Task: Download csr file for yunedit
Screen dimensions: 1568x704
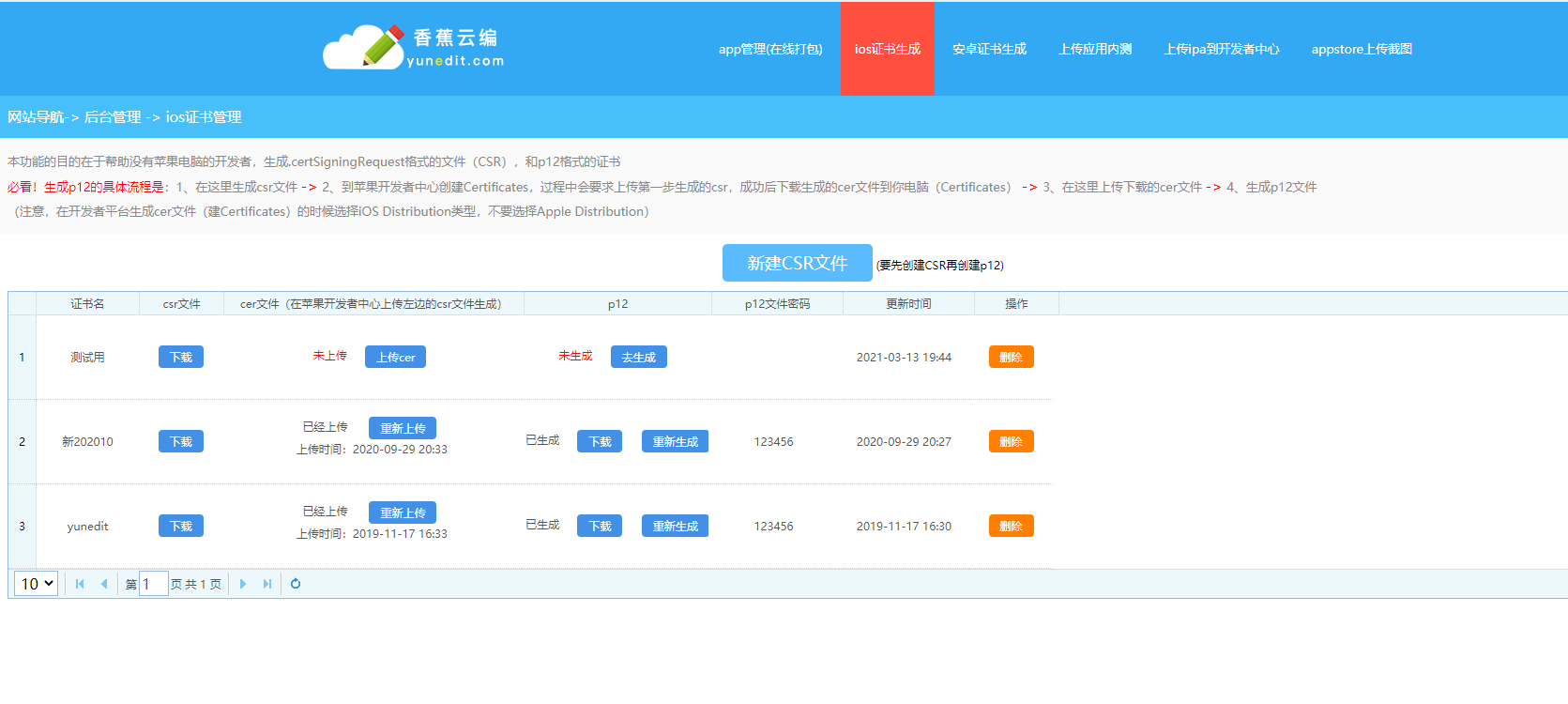Action: [x=180, y=526]
